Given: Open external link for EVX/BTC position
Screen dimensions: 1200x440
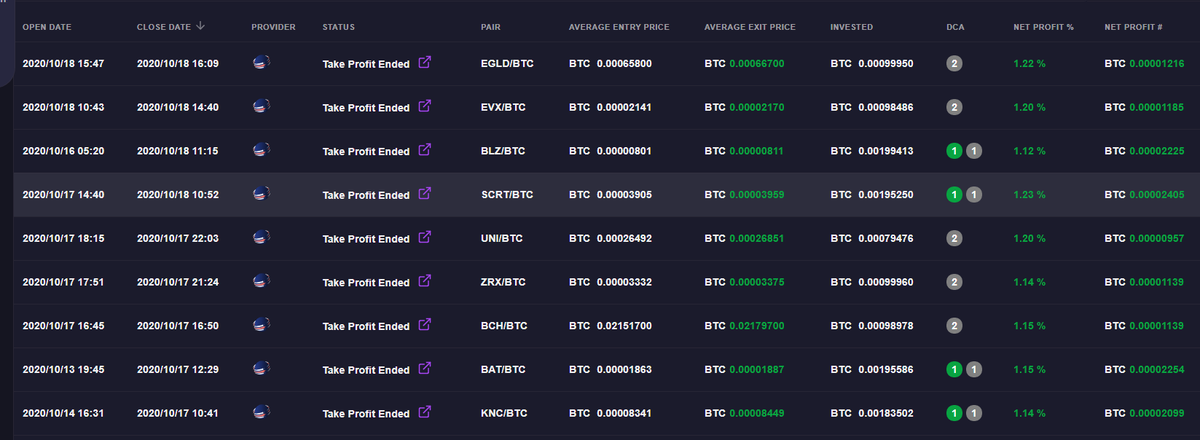Looking at the screenshot, I should [424, 106].
